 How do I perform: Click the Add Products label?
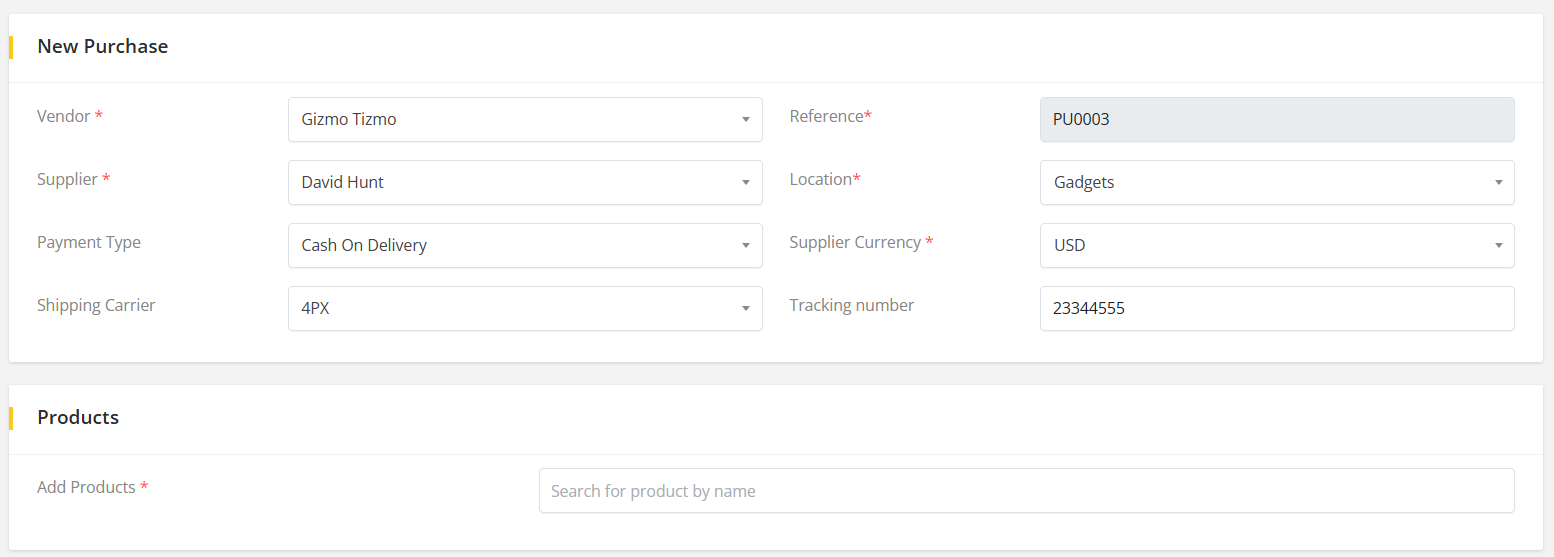[x=86, y=487]
